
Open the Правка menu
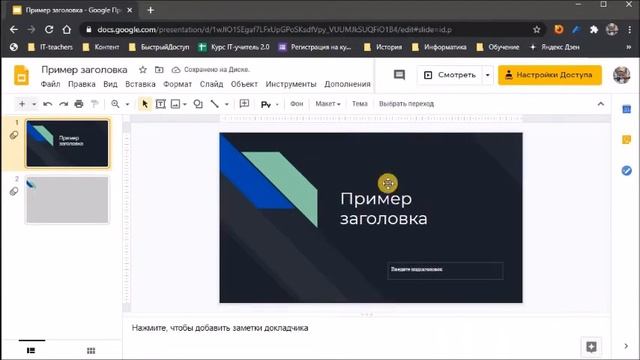click(x=82, y=84)
